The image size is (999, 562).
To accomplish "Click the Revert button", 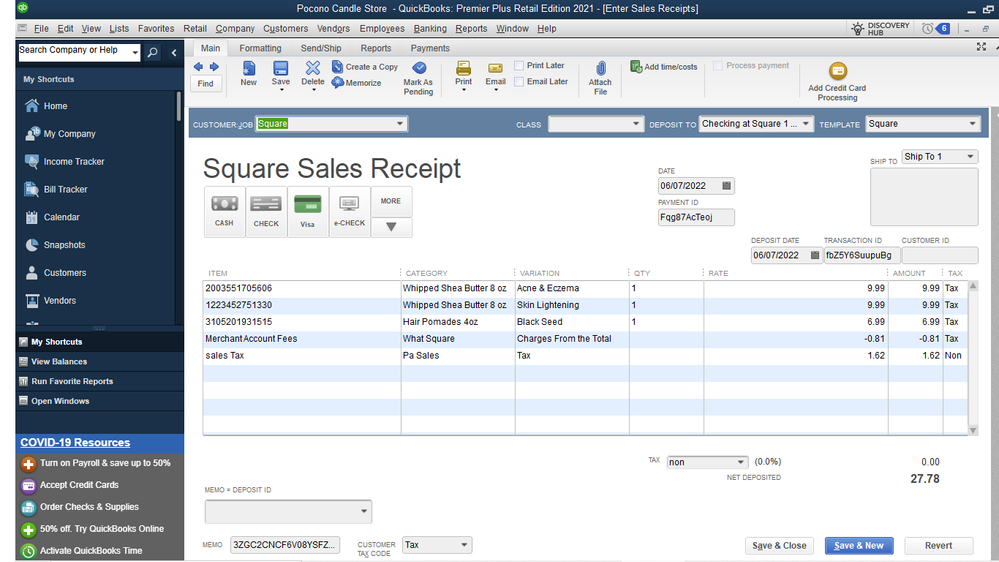I will coord(938,546).
